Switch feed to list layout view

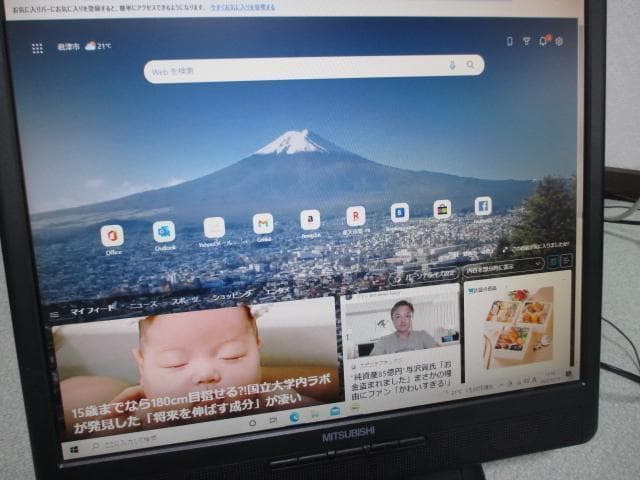pos(567,260)
